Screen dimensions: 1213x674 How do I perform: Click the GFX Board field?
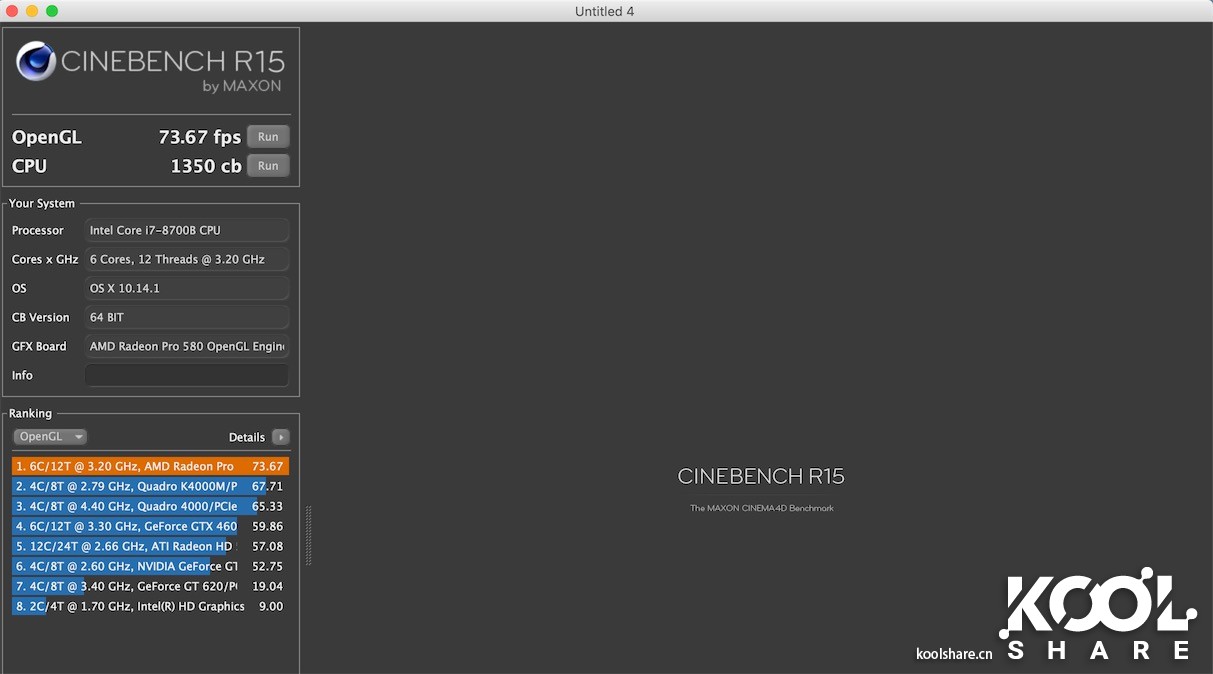tap(187, 346)
